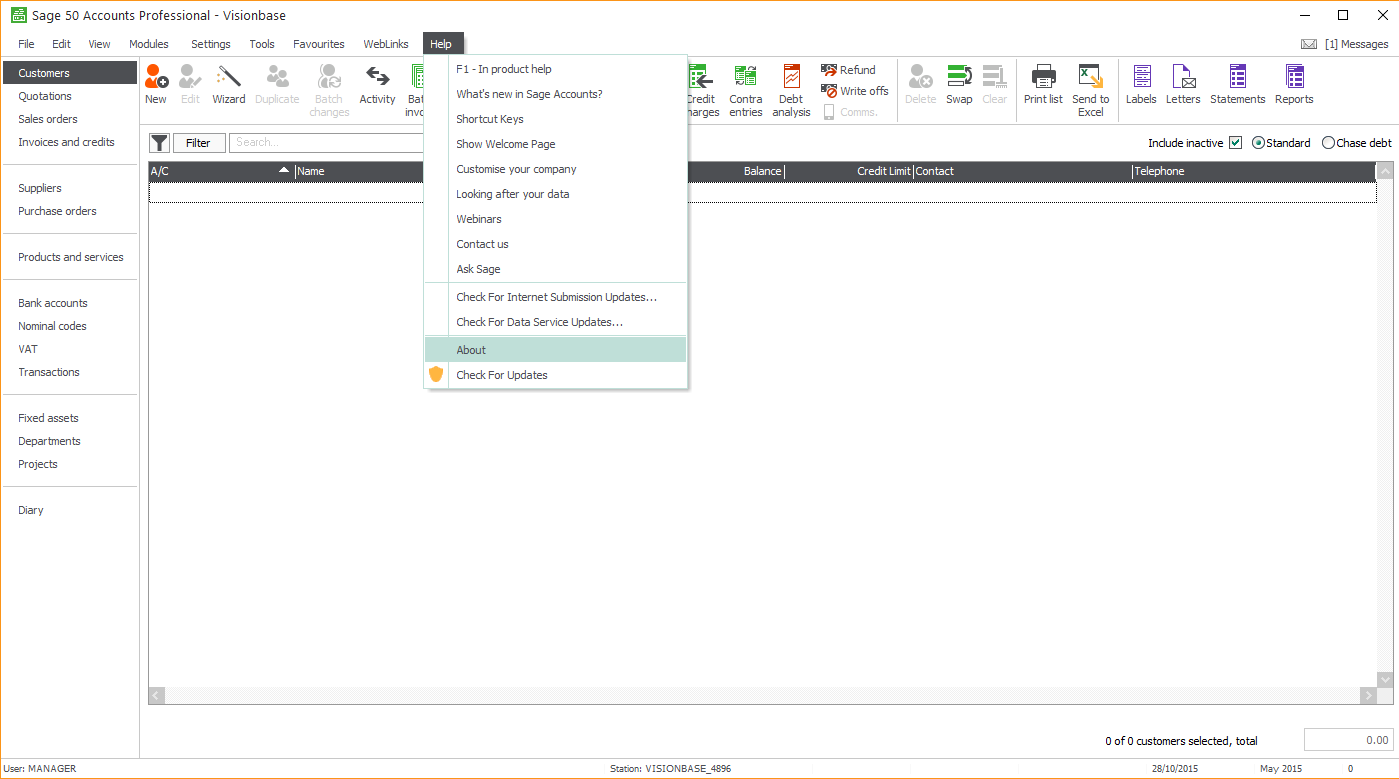Viewport: 1399px width, 779px height.
Task: Open the Modules menu
Action: 149,44
